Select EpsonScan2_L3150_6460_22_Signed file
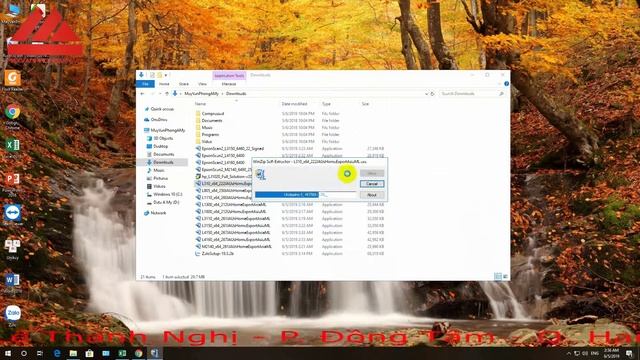The width and height of the screenshot is (640, 360). (x=232, y=149)
